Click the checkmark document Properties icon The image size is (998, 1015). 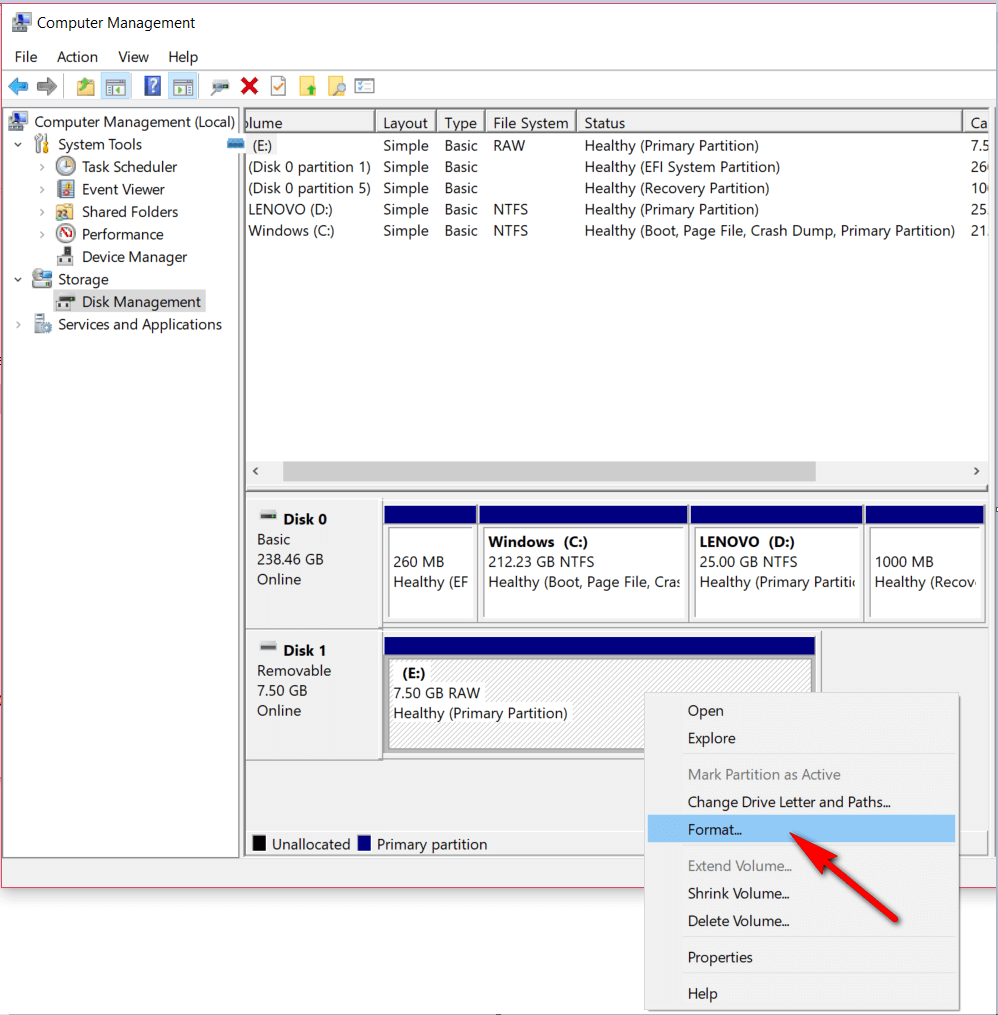pos(278,86)
